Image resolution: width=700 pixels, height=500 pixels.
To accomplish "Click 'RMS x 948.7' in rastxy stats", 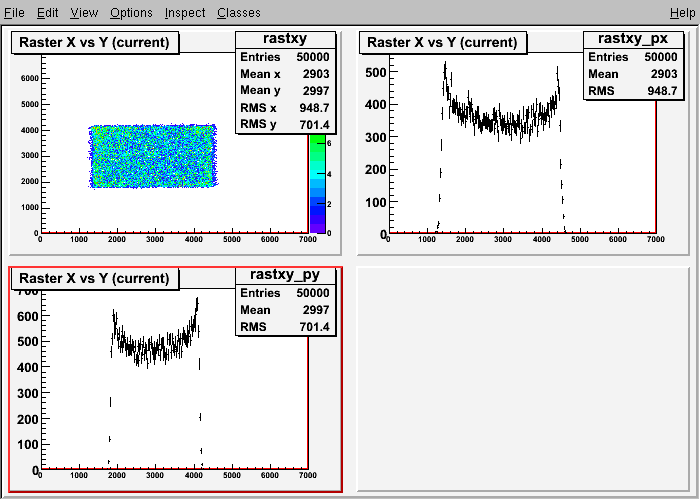I will (285, 108).
